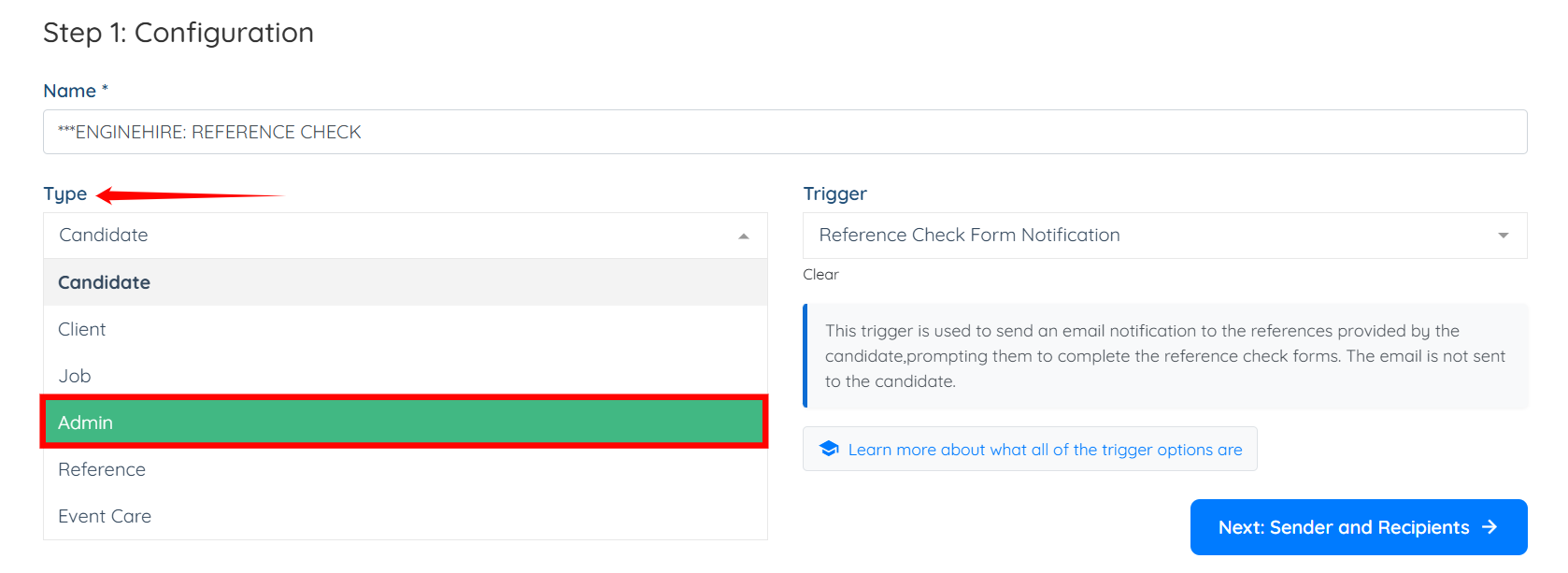Click the Type field label
1568x573 pixels.
click(65, 193)
